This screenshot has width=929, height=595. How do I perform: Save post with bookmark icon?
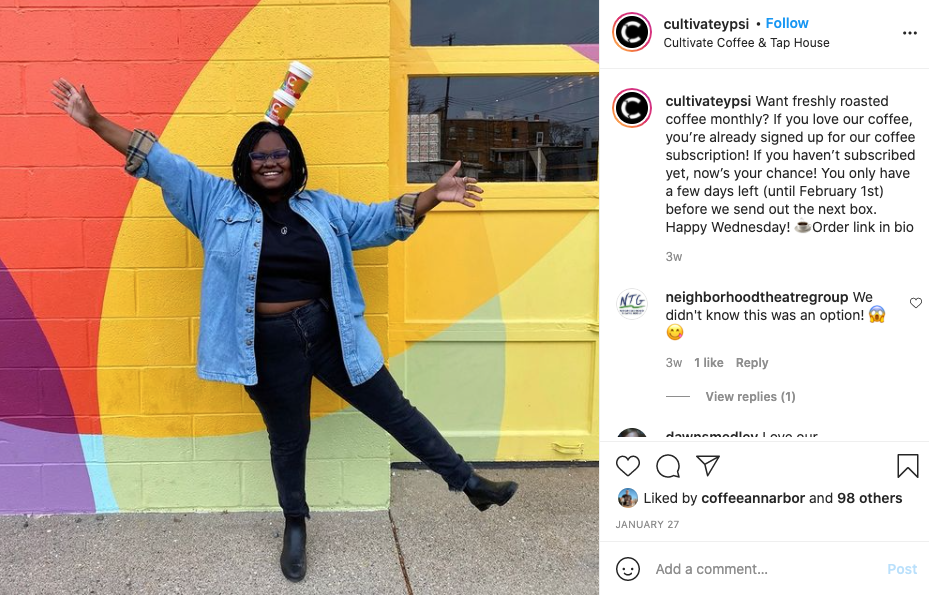pyautogui.click(x=908, y=466)
